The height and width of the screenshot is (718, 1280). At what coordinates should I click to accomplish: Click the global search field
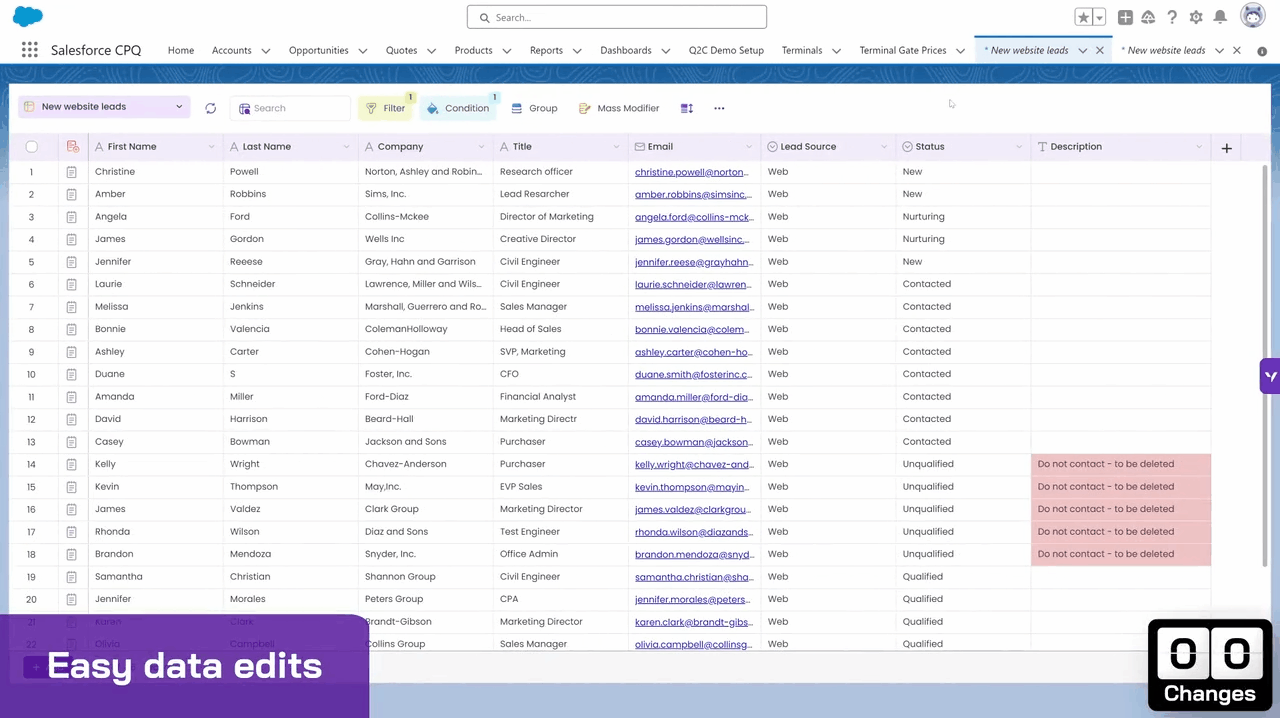click(617, 17)
